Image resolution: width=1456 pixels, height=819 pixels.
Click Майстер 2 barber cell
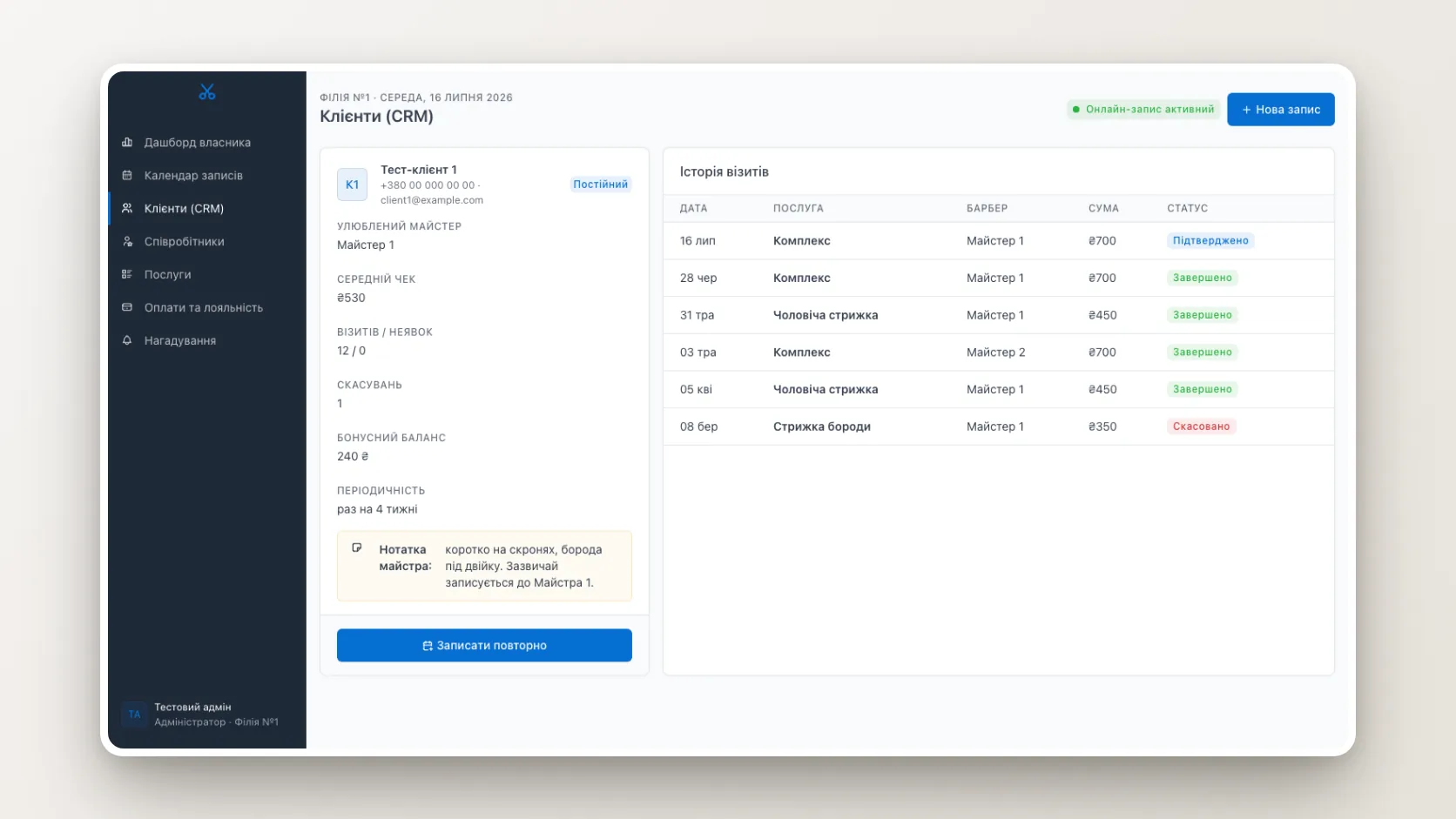pos(995,352)
